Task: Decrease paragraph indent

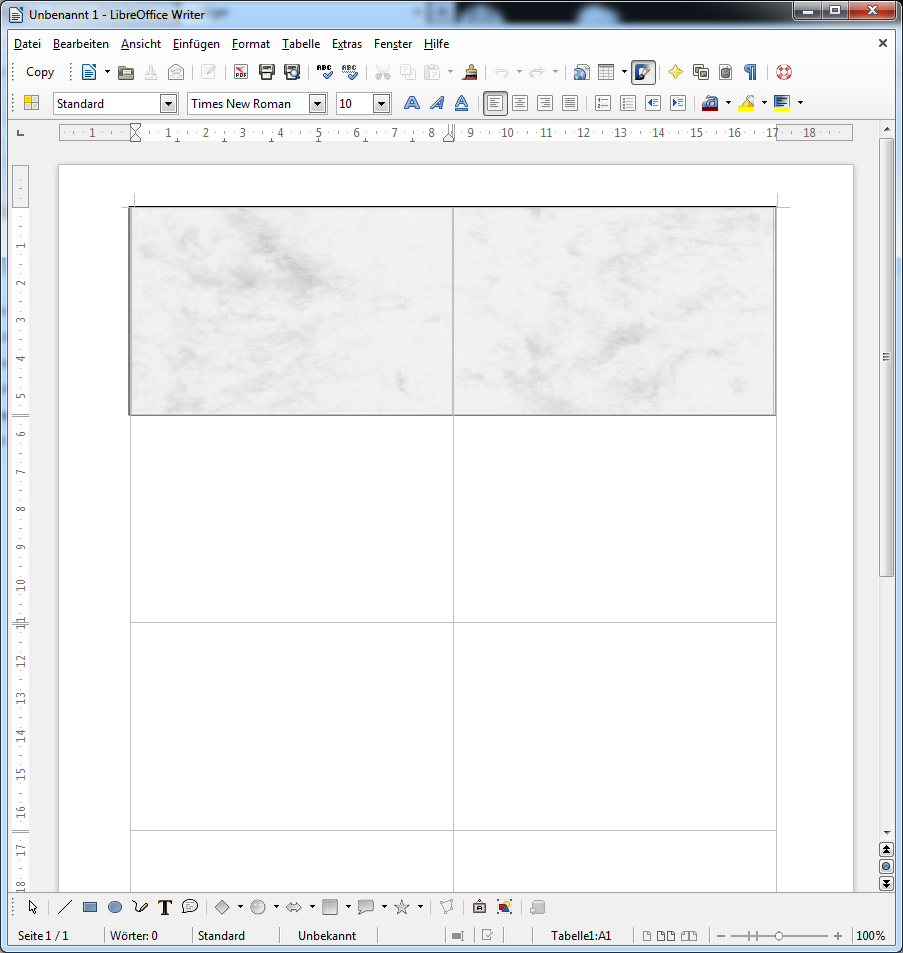Action: pyautogui.click(x=653, y=103)
